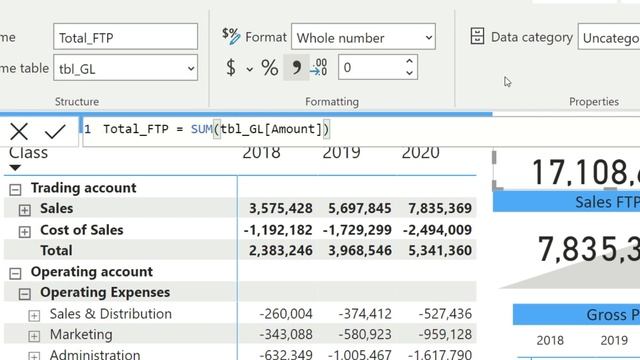640x360 pixels.
Task: Click into the decimal places value field
Action: click(x=371, y=67)
